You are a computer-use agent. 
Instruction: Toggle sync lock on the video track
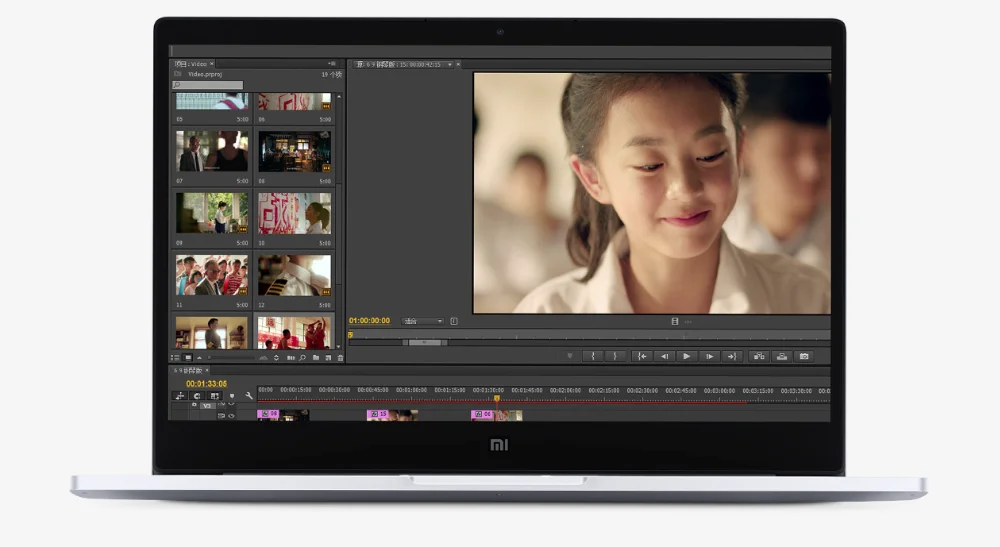click(x=221, y=416)
